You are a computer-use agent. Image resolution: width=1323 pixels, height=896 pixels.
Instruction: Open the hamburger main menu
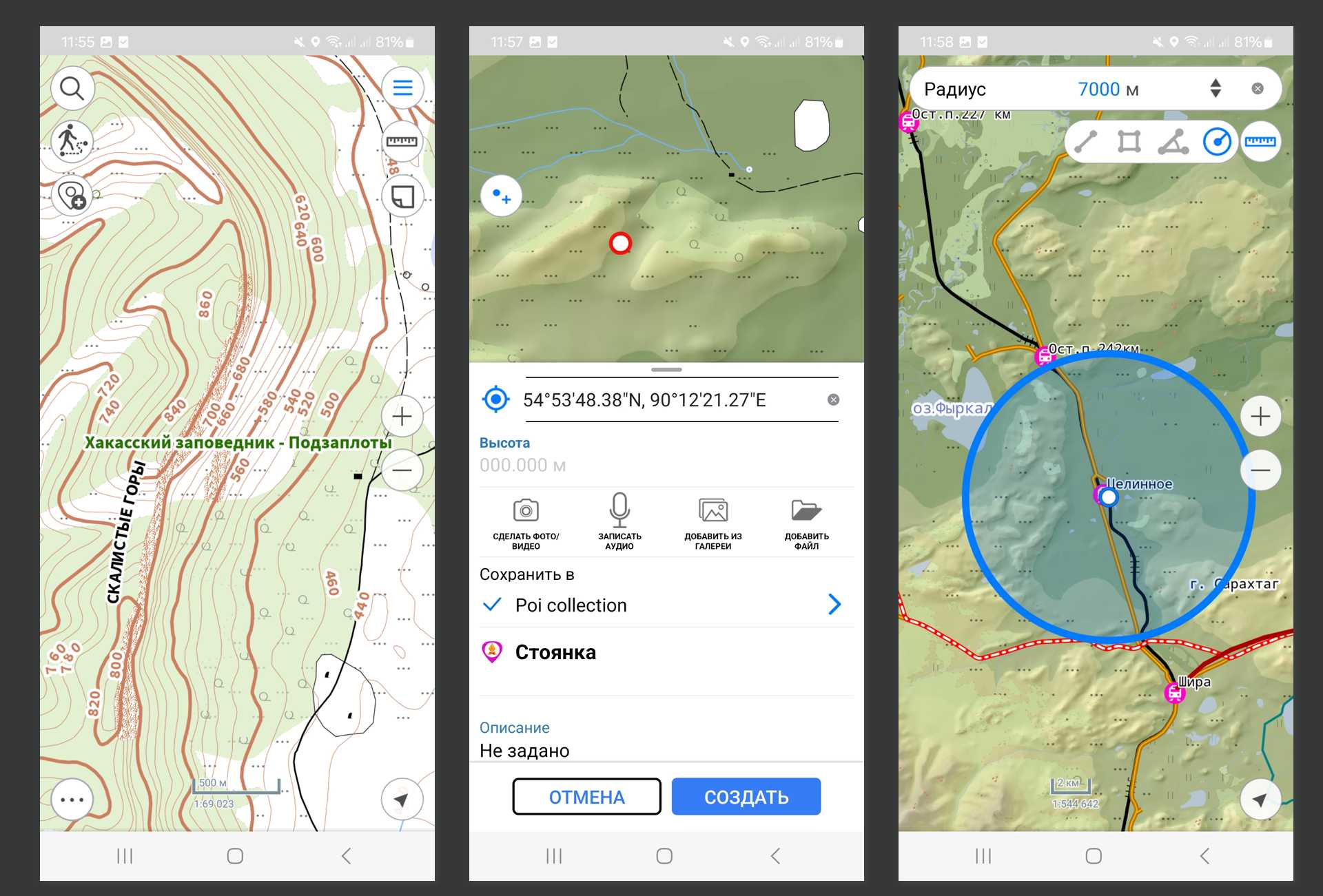tap(402, 87)
